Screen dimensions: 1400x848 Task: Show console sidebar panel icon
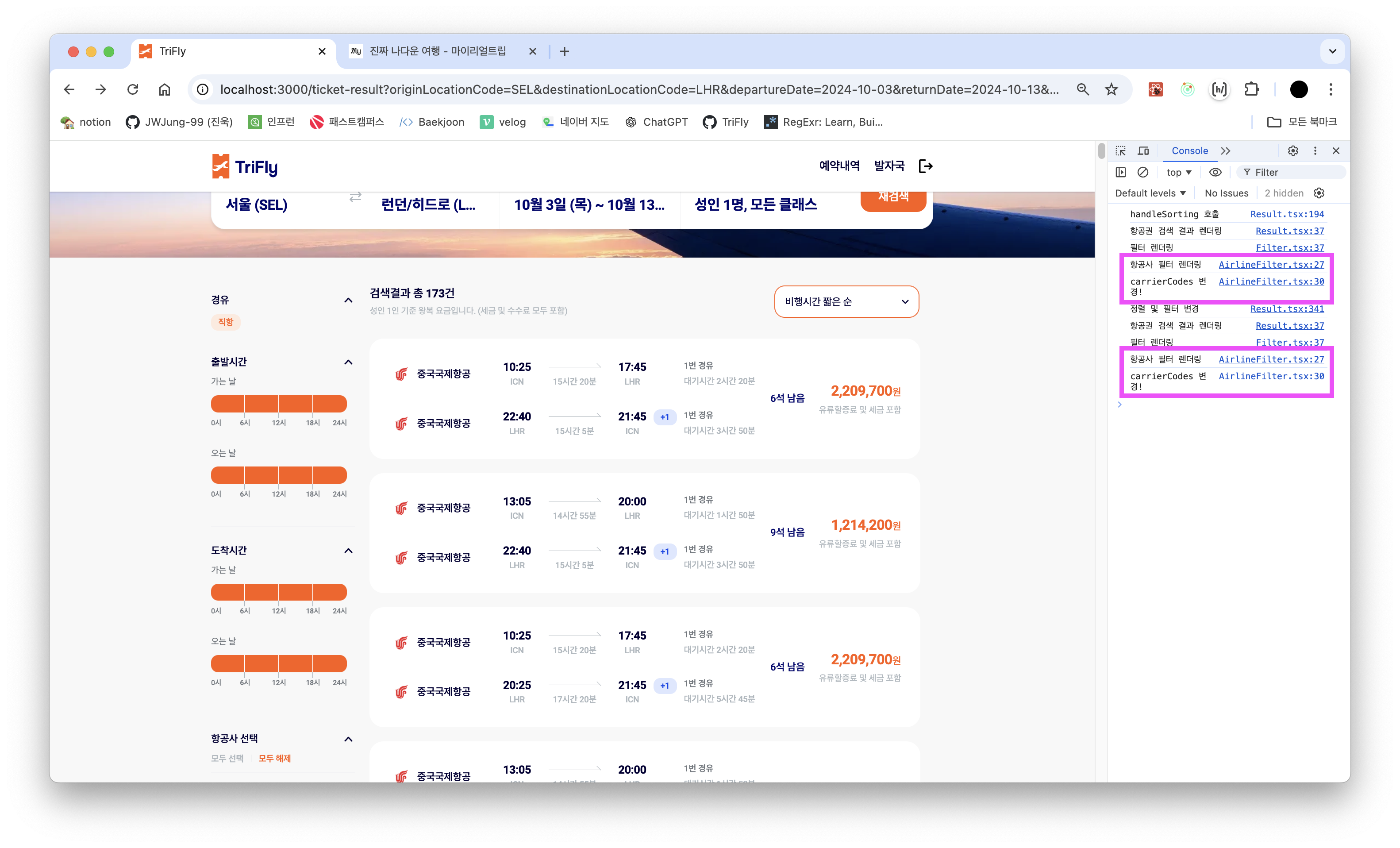pyautogui.click(x=1120, y=172)
